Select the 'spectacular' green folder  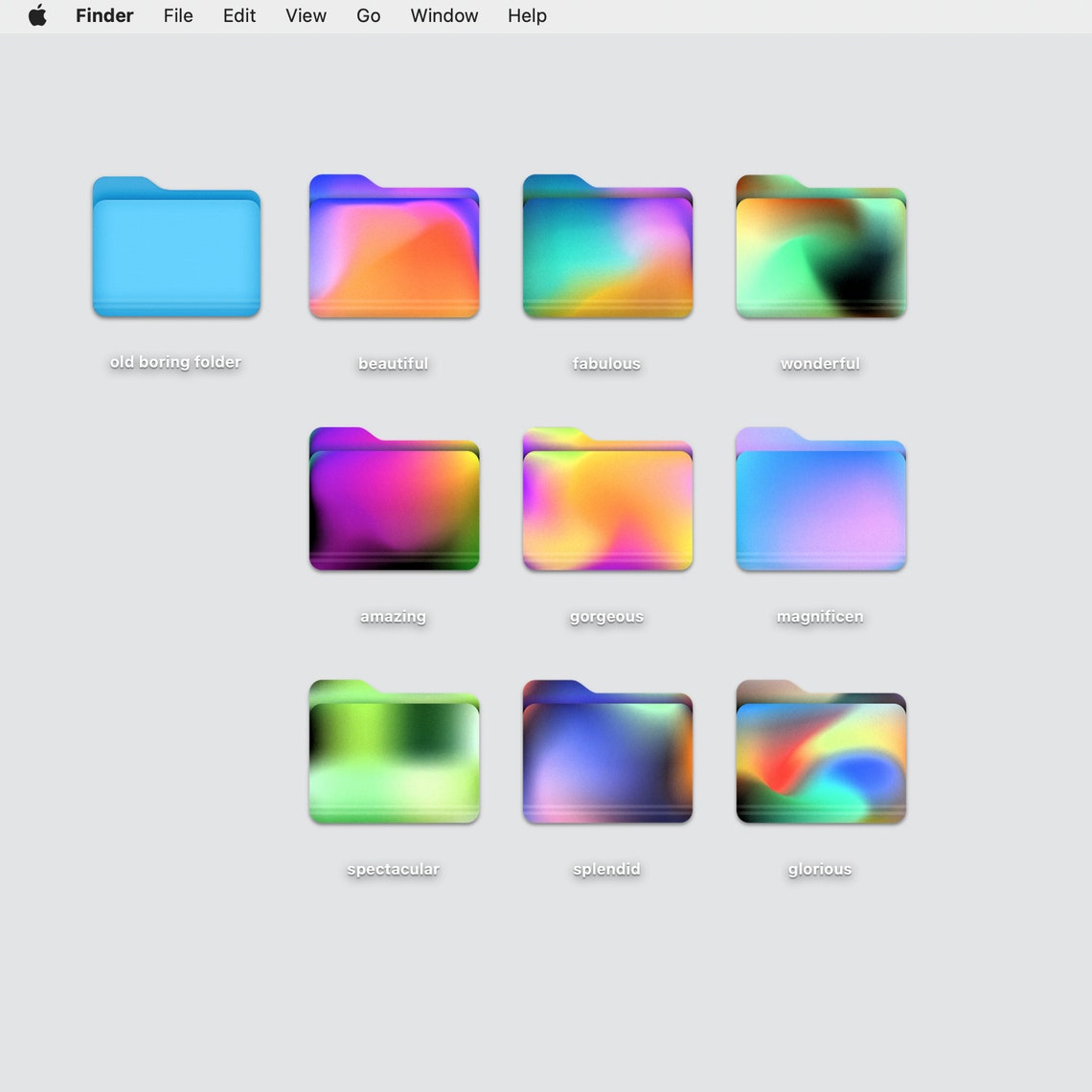[x=394, y=753]
